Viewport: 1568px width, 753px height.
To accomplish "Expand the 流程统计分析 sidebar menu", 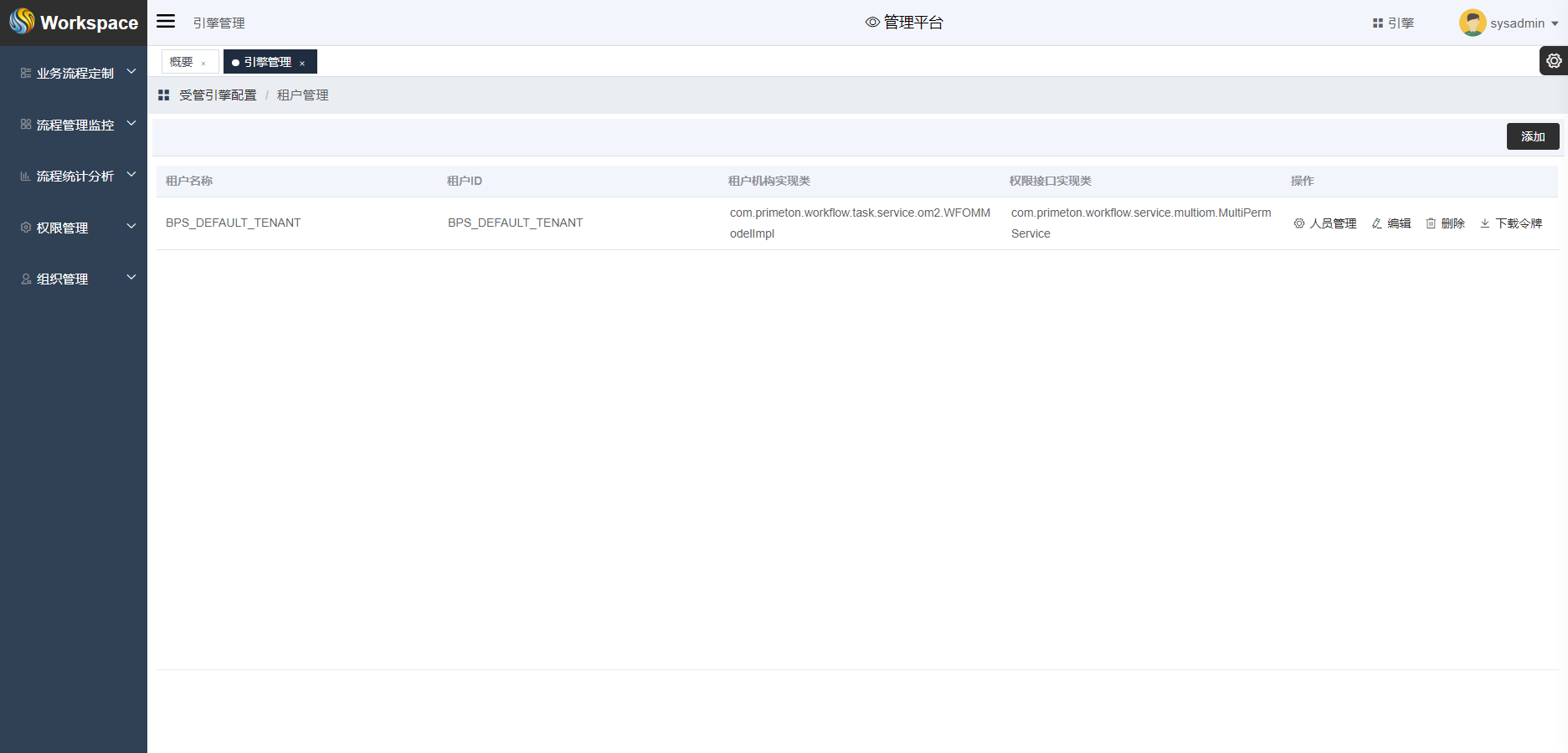I will [x=75, y=176].
